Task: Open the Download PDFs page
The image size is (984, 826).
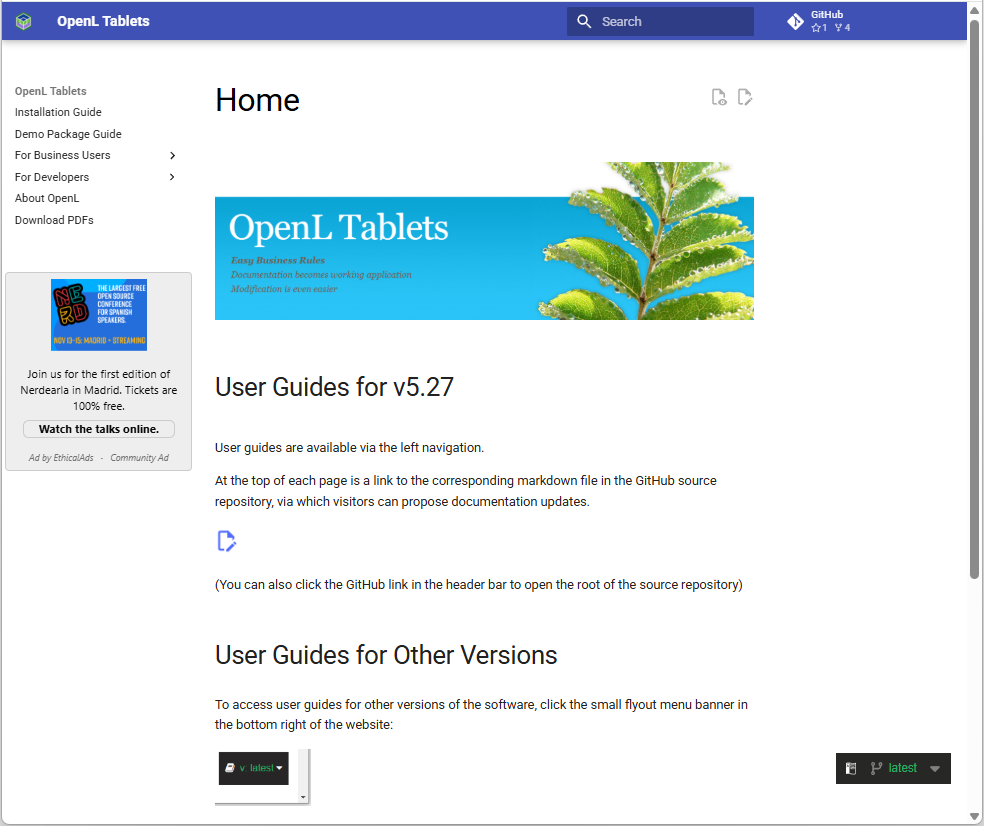Action: [x=54, y=220]
